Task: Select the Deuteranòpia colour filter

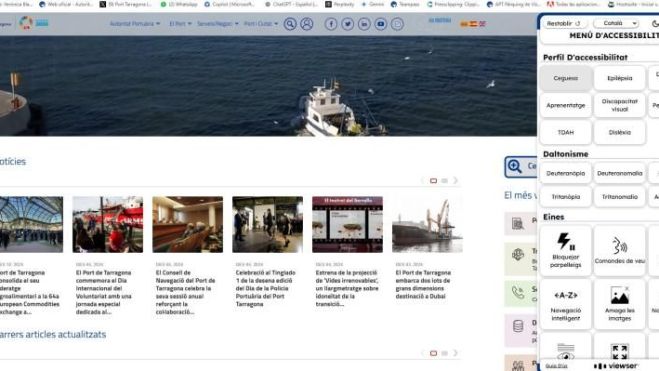Action: pyautogui.click(x=566, y=173)
